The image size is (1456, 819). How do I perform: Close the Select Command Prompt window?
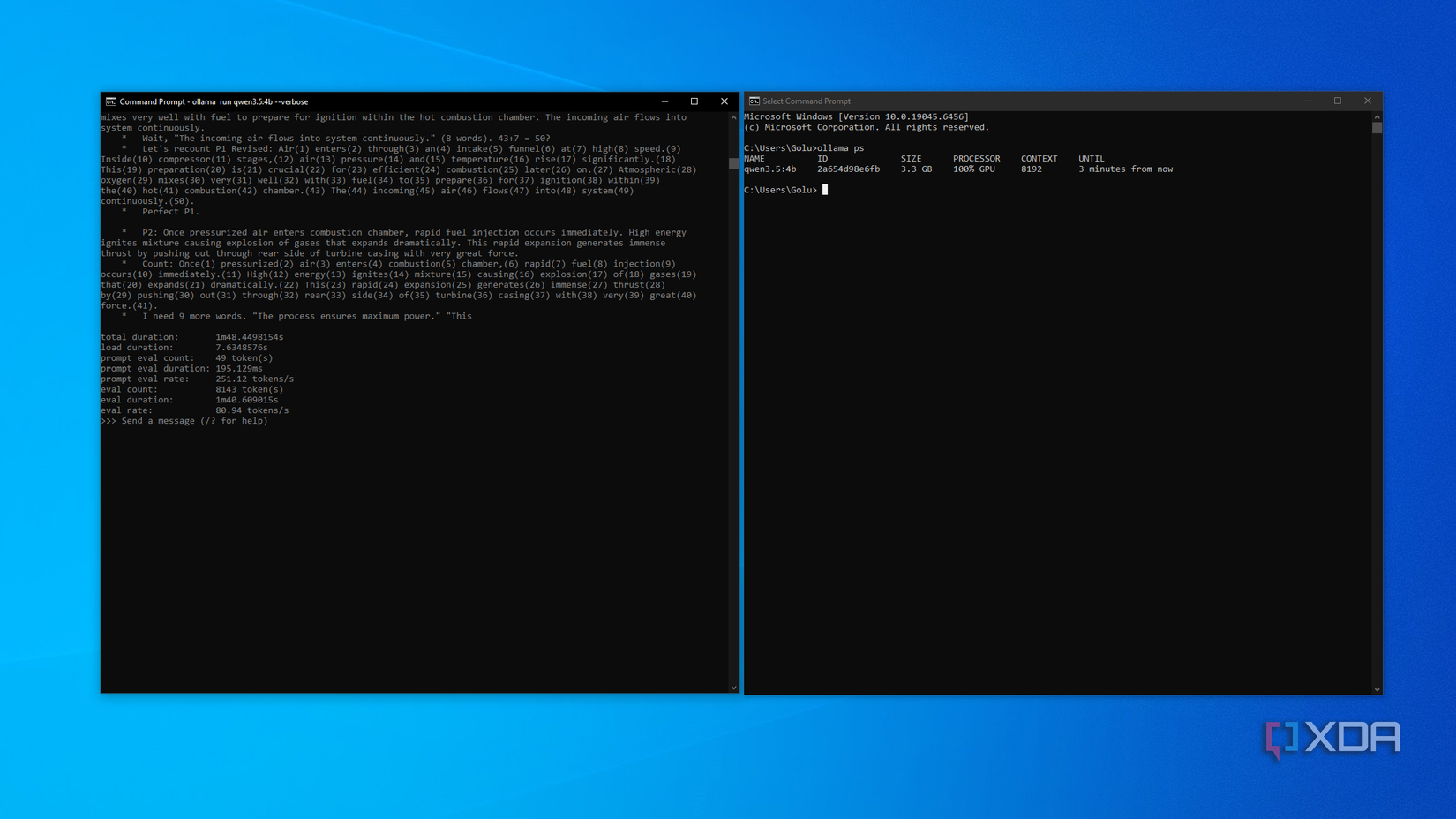pyautogui.click(x=1368, y=101)
